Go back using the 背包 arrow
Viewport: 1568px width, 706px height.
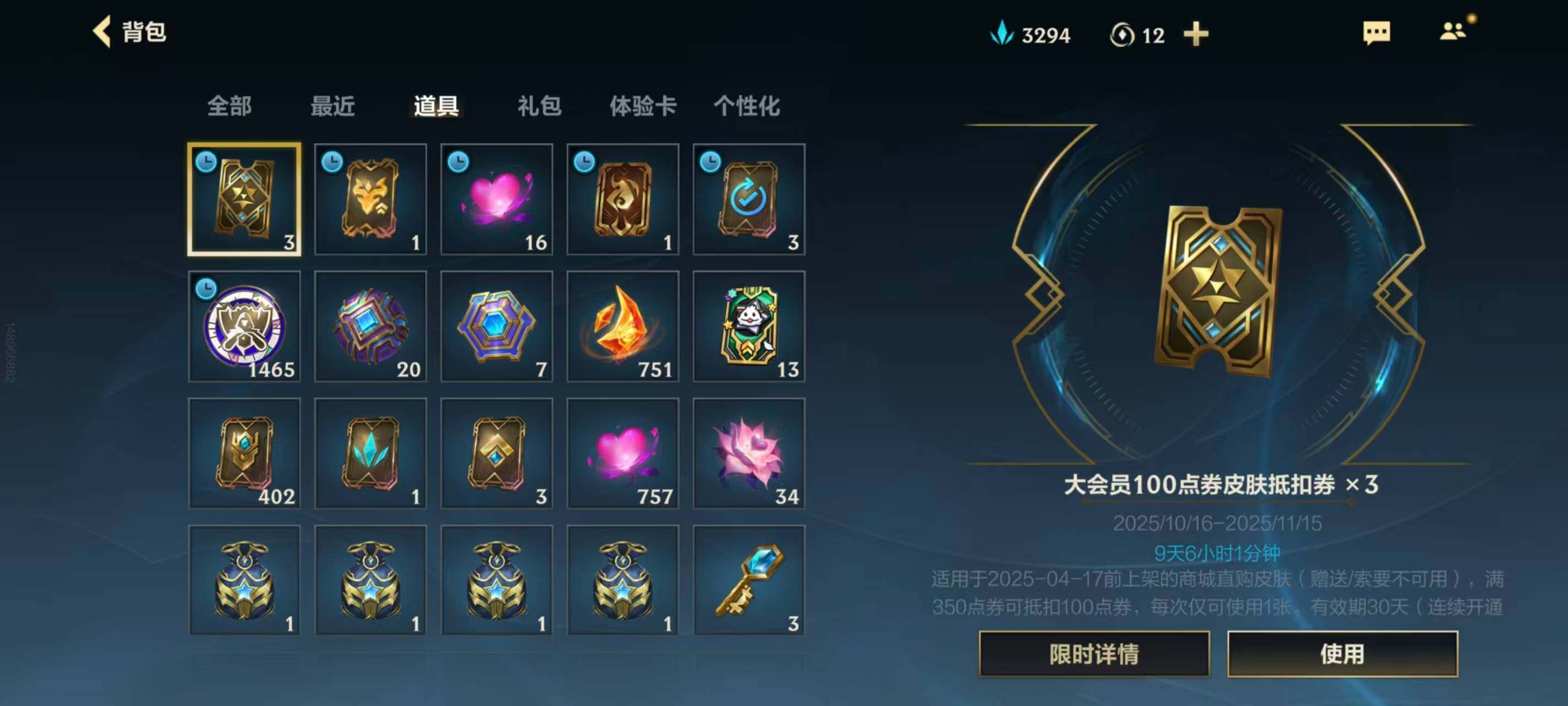coord(101,31)
